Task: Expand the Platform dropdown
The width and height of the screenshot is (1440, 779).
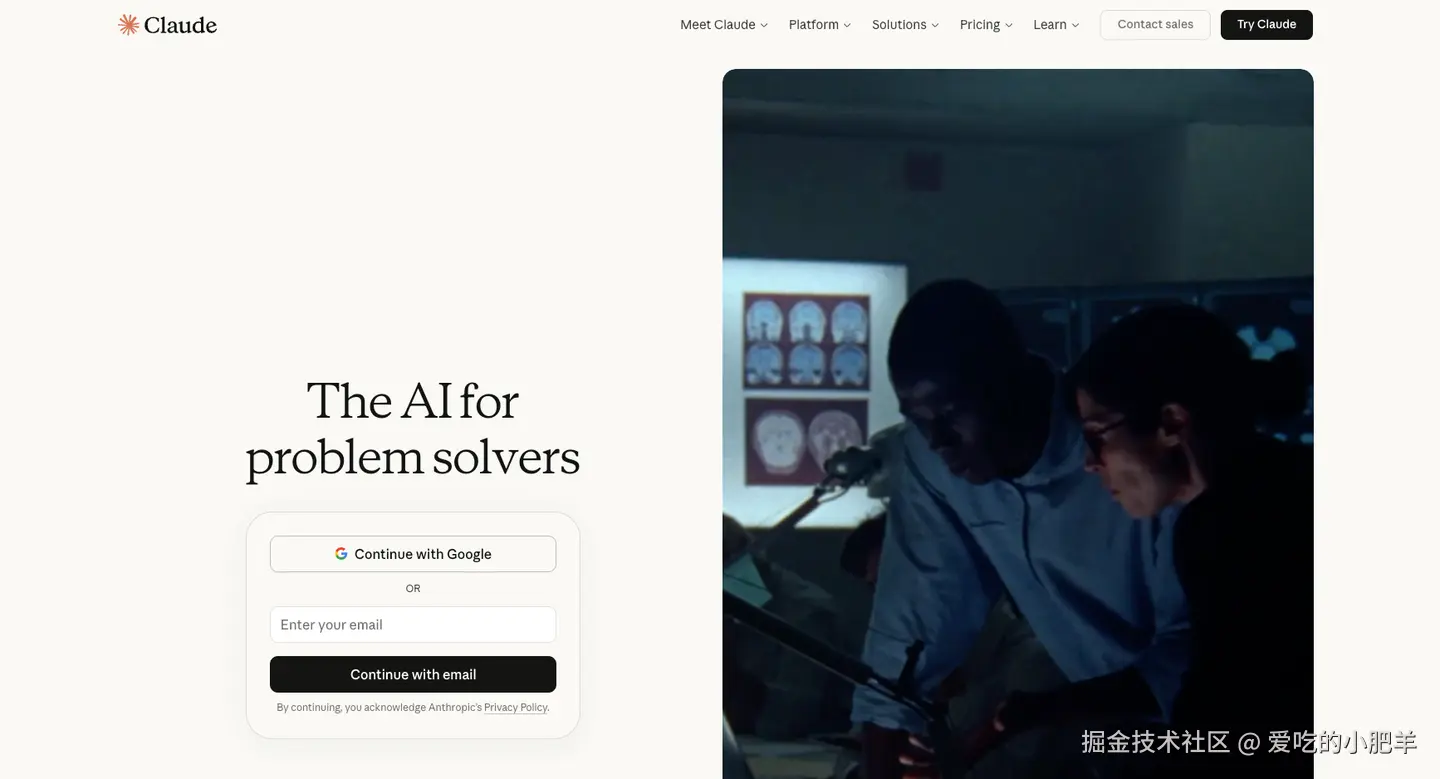Action: tap(820, 25)
